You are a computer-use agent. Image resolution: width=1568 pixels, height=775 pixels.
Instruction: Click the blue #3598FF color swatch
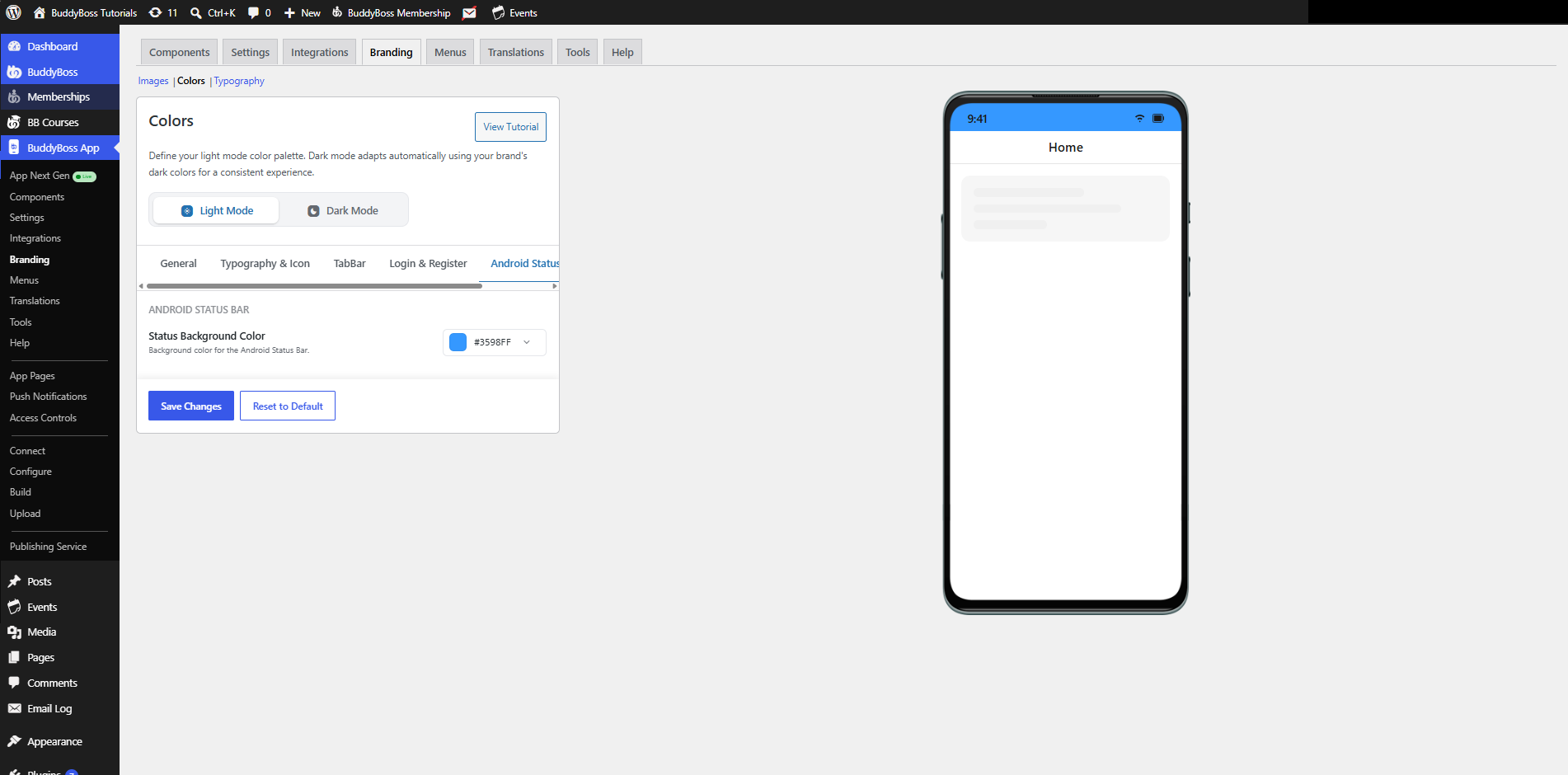458,342
